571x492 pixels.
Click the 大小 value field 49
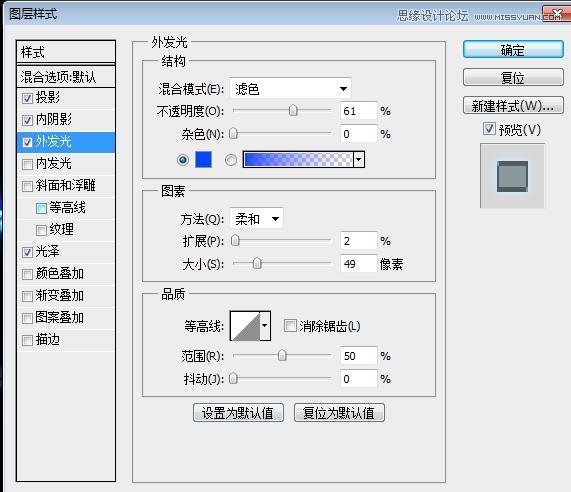[x=358, y=263]
